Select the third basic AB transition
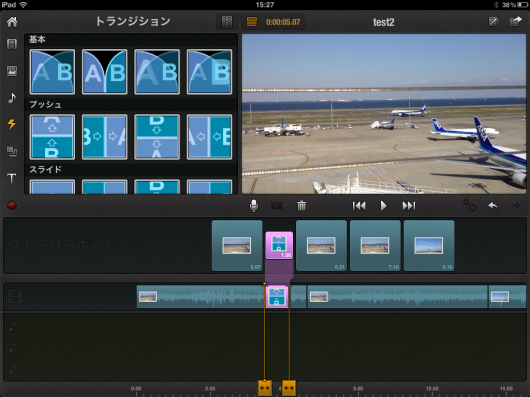530x397 pixels. pos(157,72)
